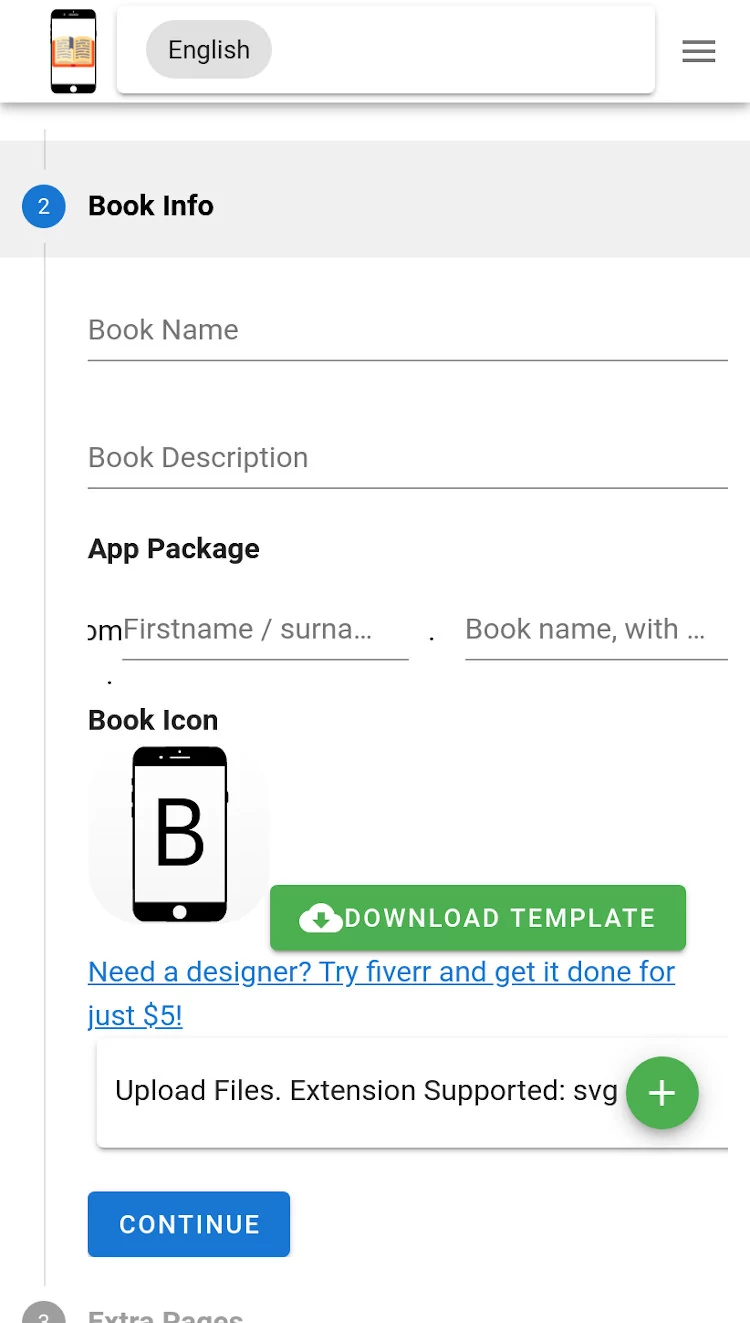Viewport: 750px width, 1323px height.
Task: Click the phone B book icon preview
Action: pyautogui.click(x=180, y=835)
